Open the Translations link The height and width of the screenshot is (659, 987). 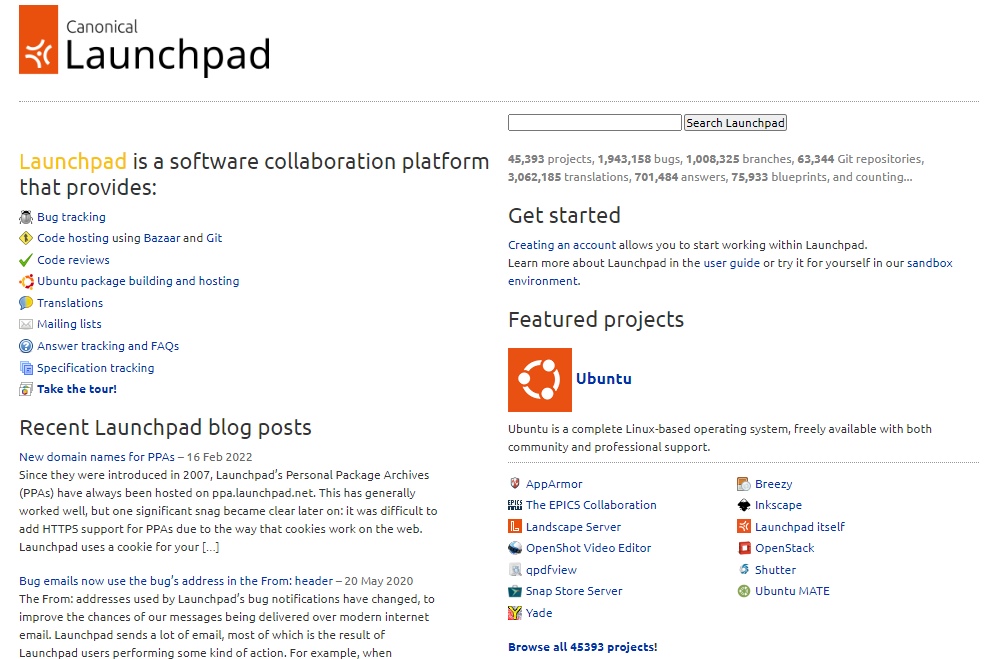coord(70,303)
